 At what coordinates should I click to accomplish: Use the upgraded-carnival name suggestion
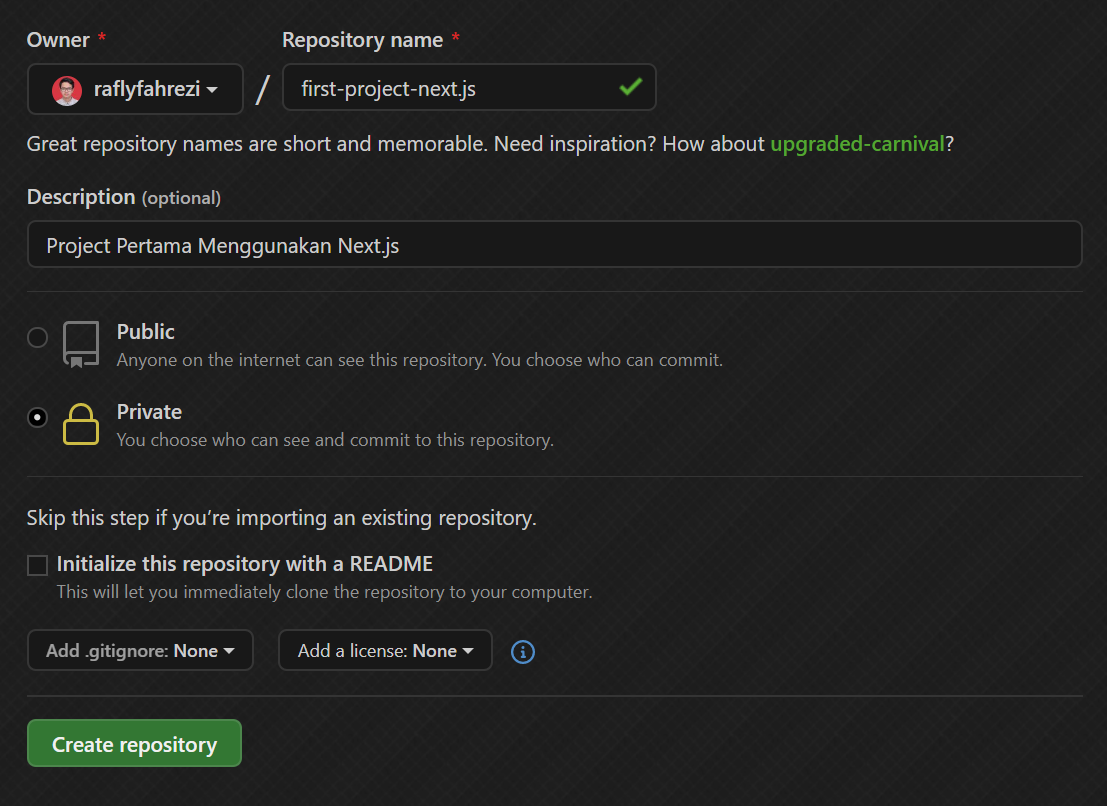click(x=857, y=144)
